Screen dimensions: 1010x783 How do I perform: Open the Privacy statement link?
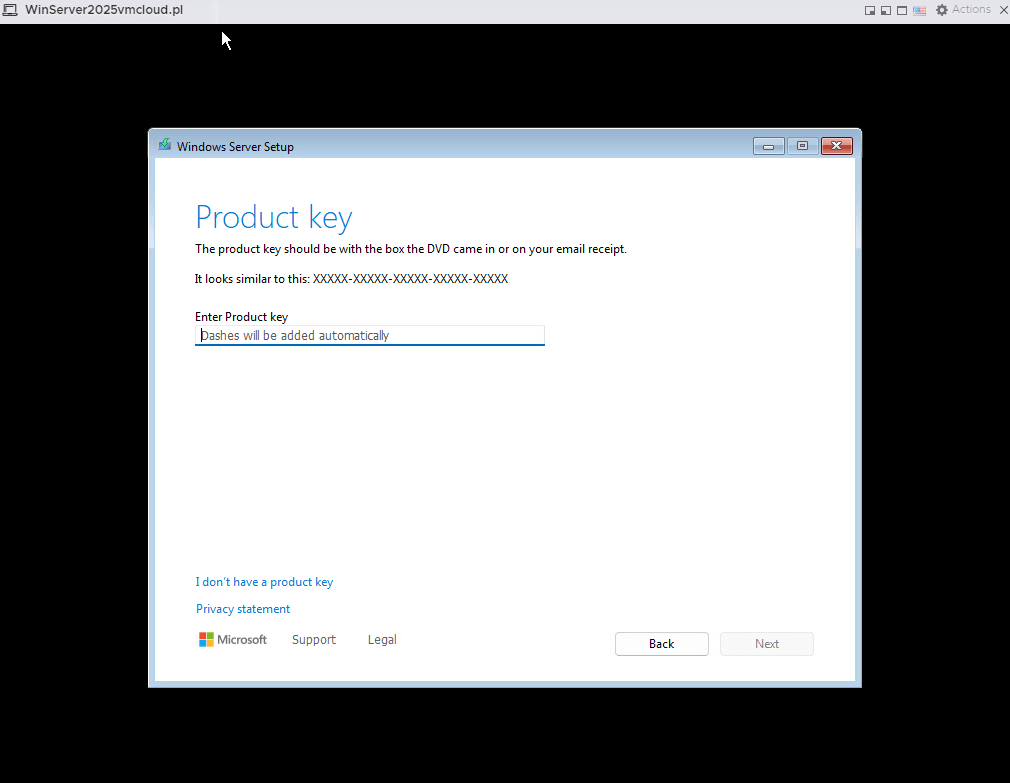[x=243, y=609]
